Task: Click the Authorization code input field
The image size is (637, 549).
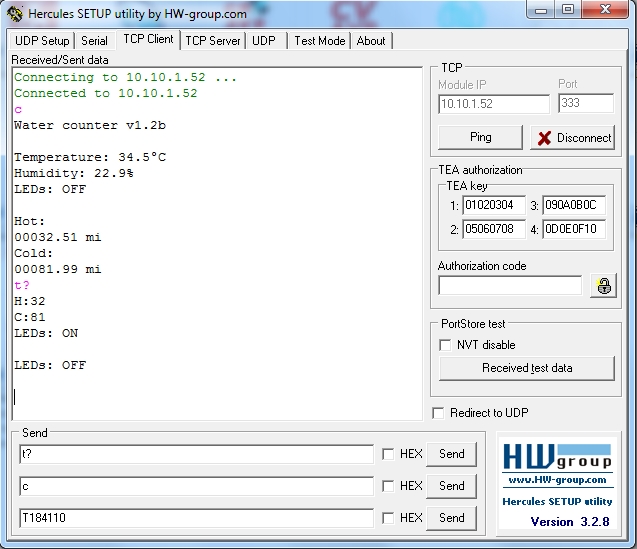Action: tap(509, 286)
